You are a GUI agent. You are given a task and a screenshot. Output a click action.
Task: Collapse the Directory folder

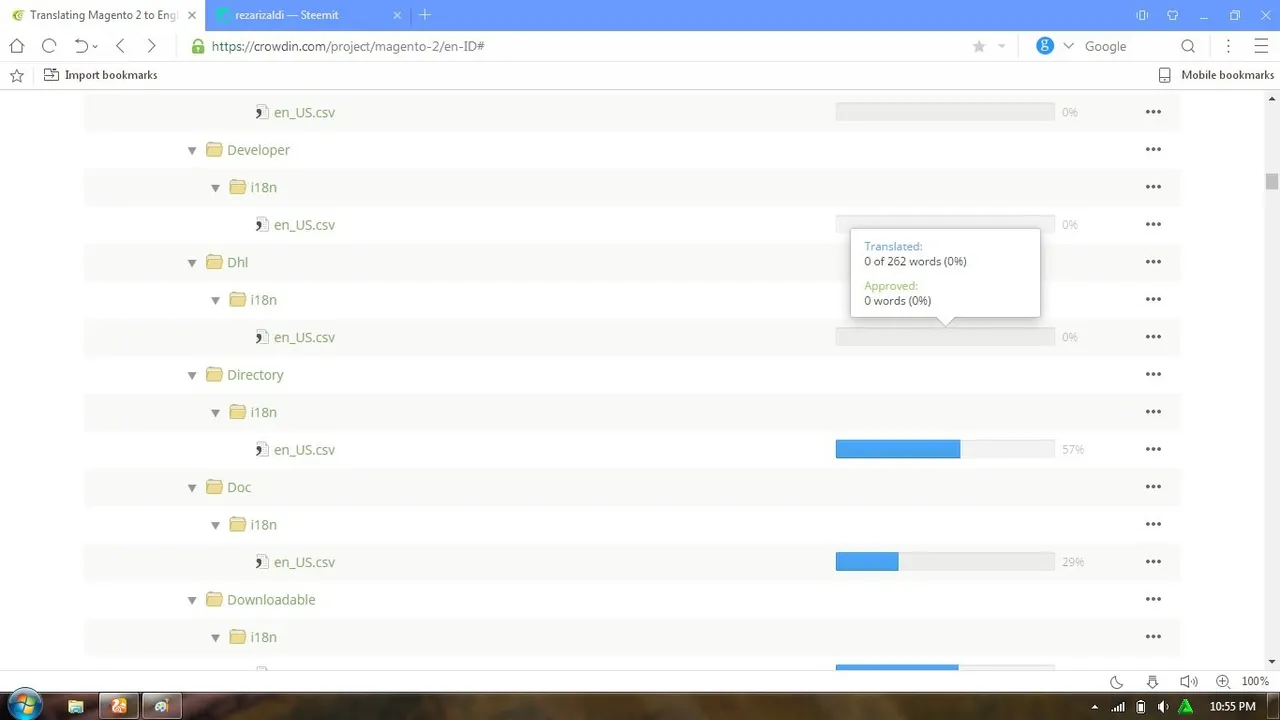coord(192,375)
